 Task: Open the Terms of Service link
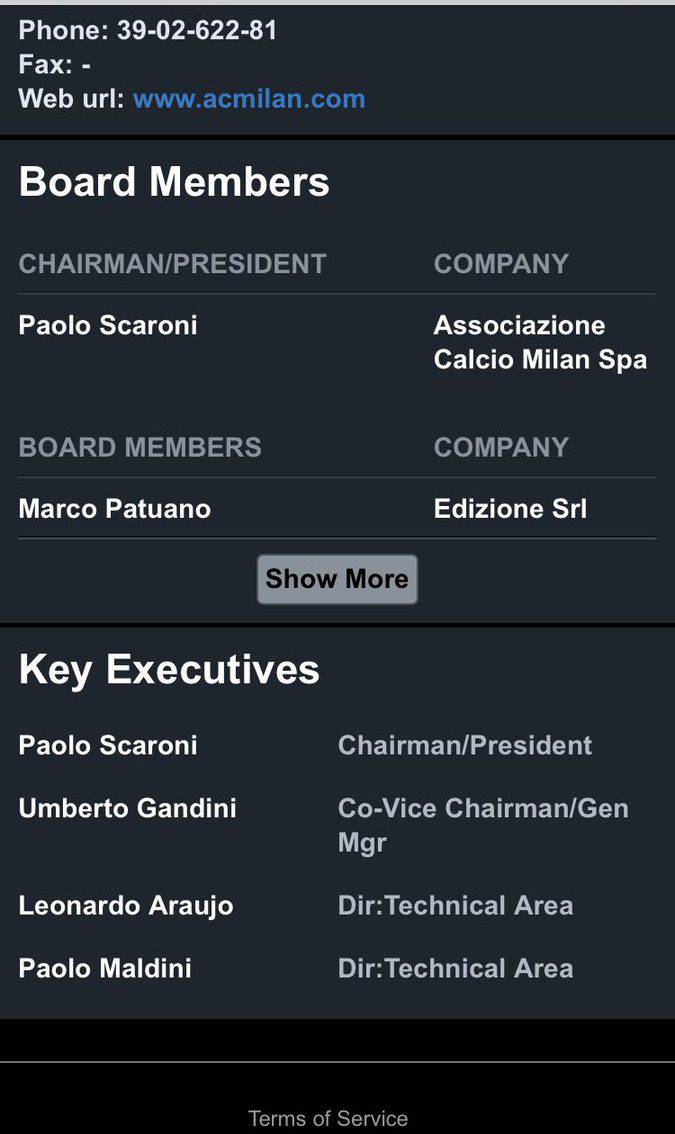point(328,1118)
